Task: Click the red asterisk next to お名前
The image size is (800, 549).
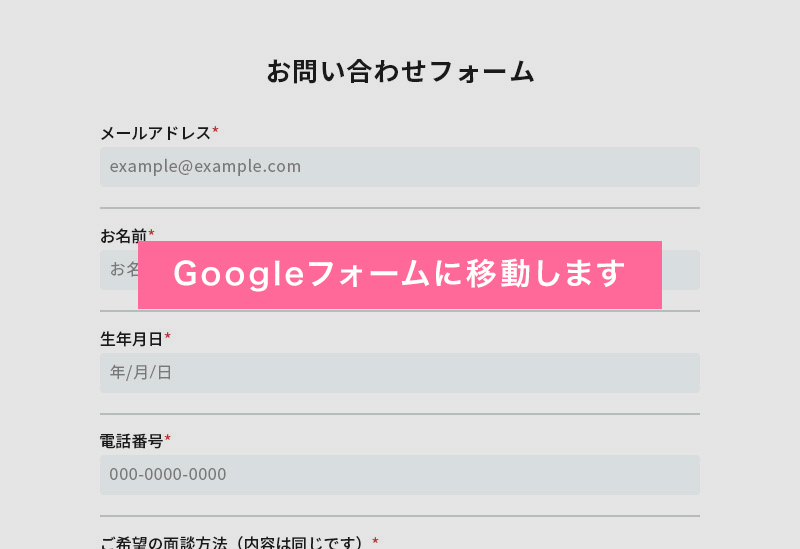Action: point(151,234)
